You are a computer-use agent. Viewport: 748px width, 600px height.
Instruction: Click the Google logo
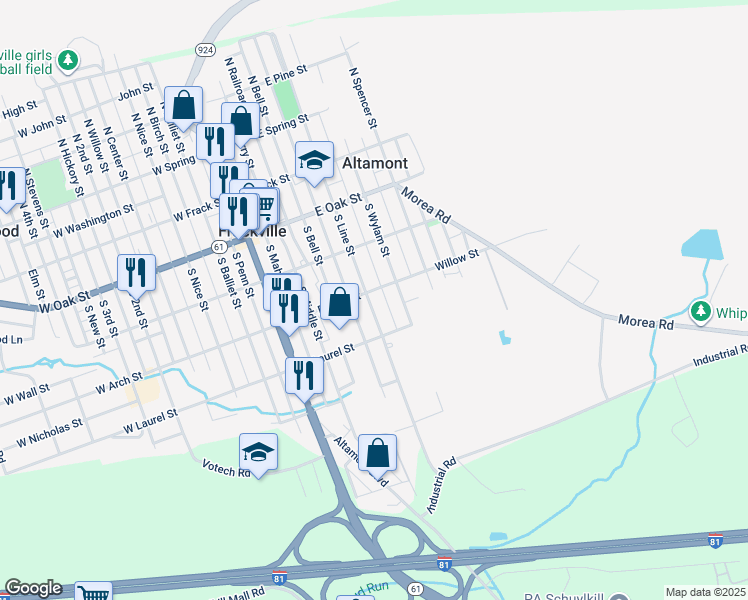(33, 588)
